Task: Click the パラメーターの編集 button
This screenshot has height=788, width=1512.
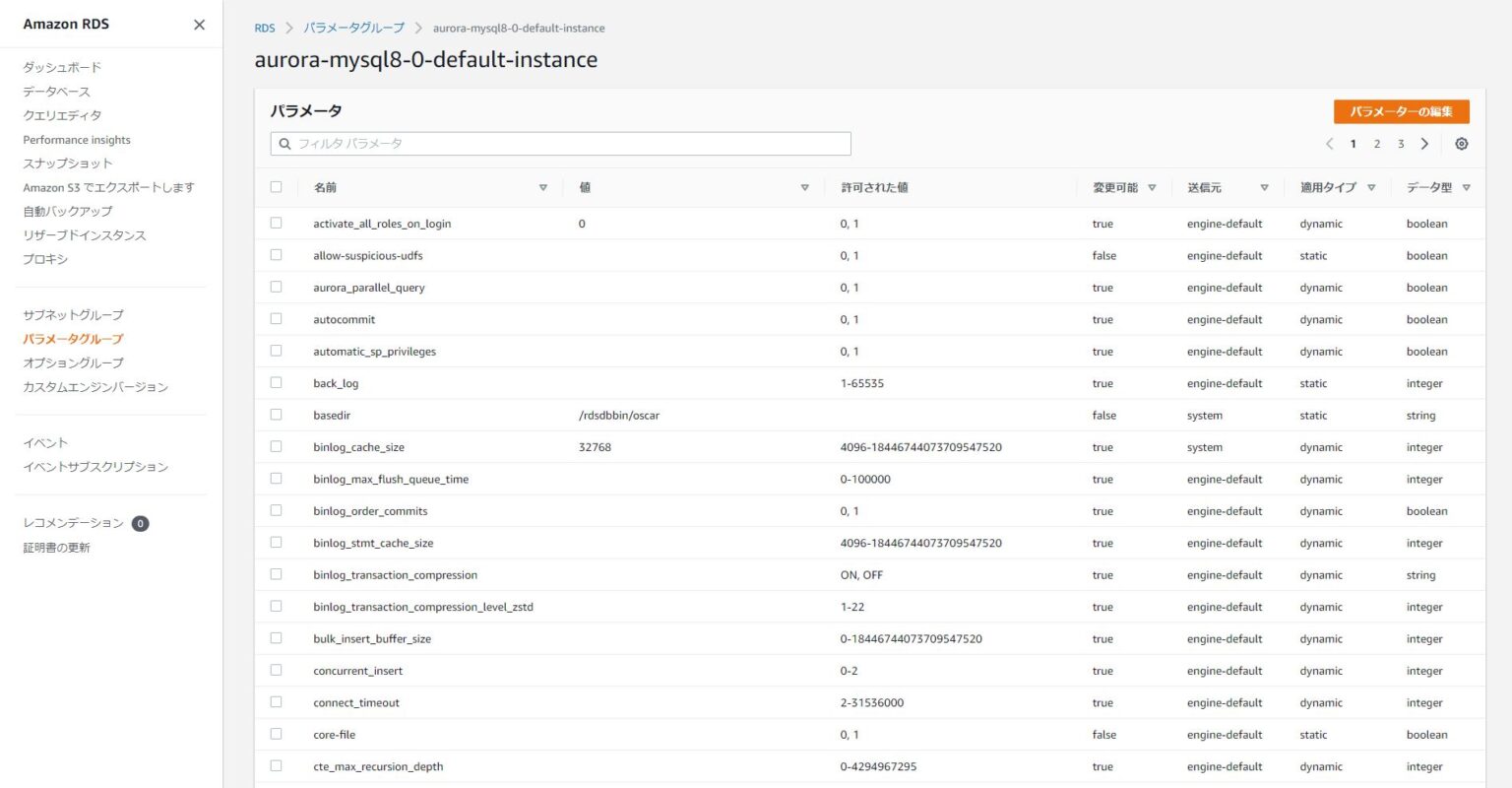Action: coord(1401,111)
